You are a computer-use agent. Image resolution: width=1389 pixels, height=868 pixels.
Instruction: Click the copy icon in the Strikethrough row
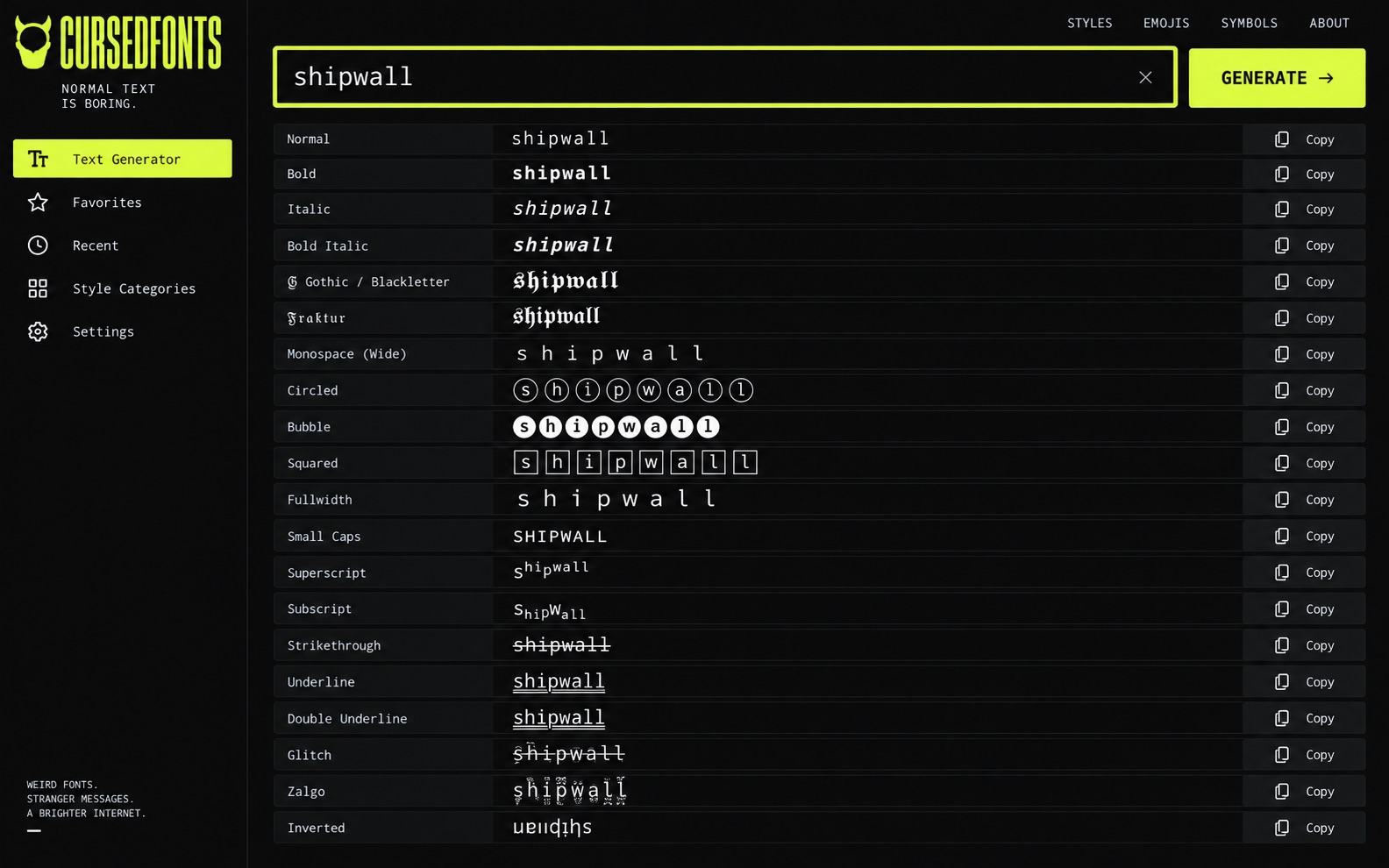[x=1282, y=645]
